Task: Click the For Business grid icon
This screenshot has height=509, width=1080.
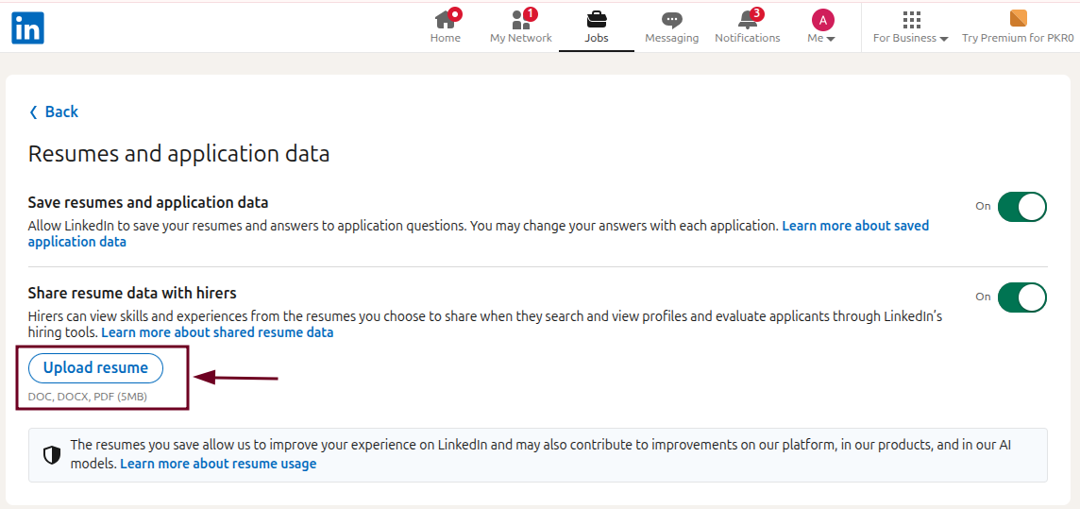Action: coord(911,19)
